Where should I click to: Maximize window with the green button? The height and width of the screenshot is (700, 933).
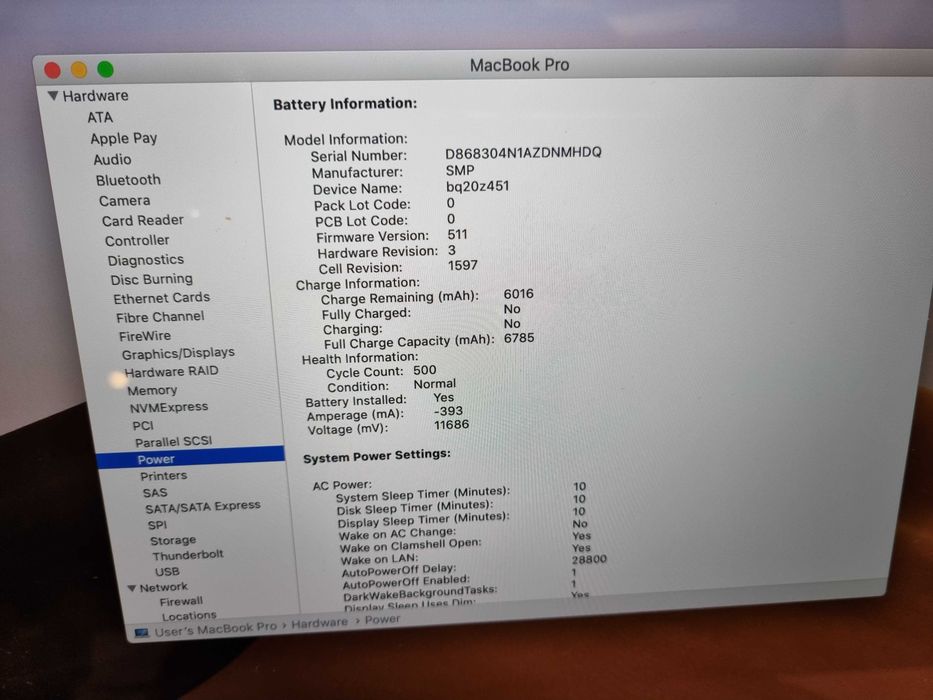[x=105, y=69]
